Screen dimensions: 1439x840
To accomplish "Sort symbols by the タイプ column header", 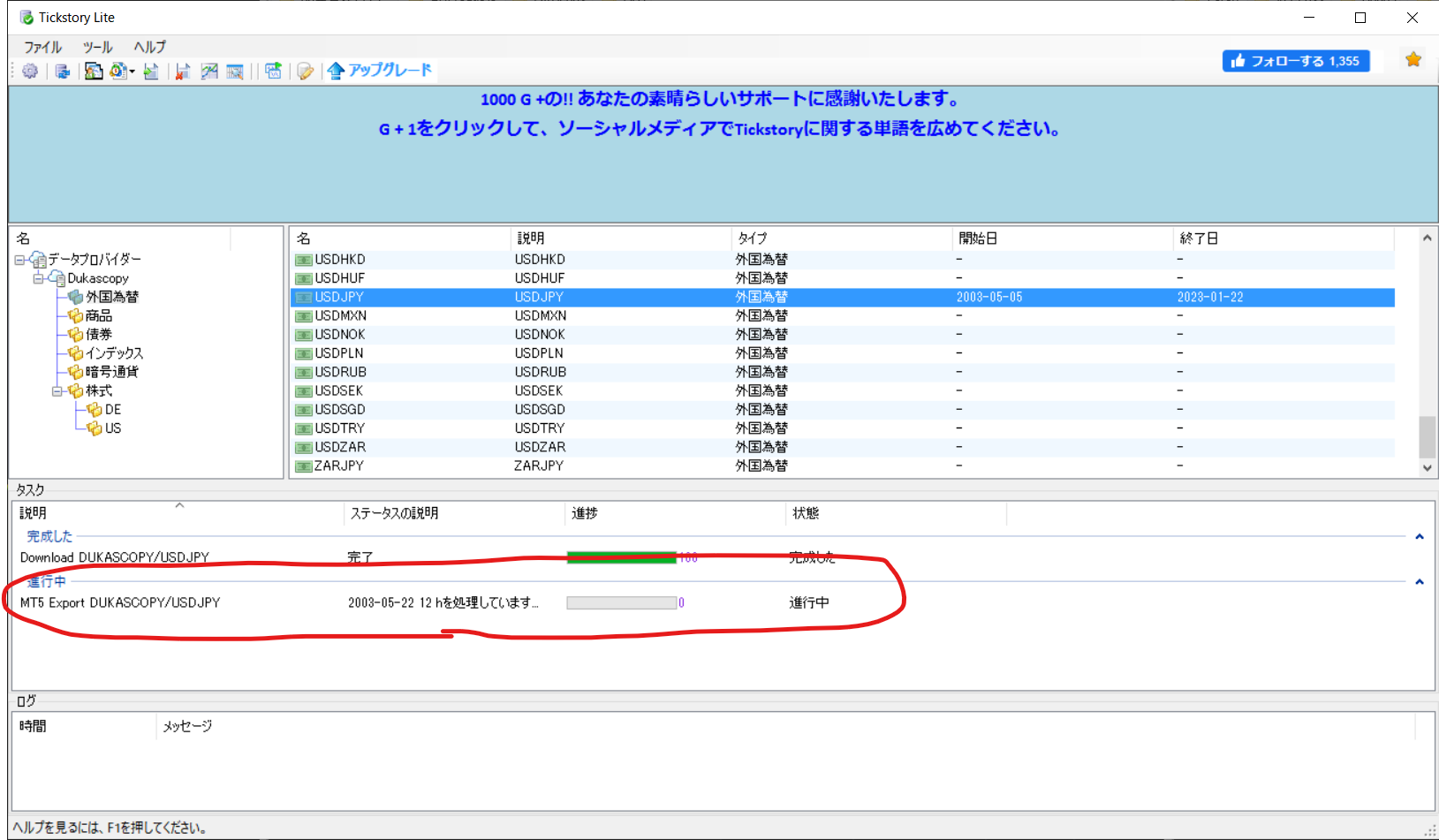I will [842, 238].
